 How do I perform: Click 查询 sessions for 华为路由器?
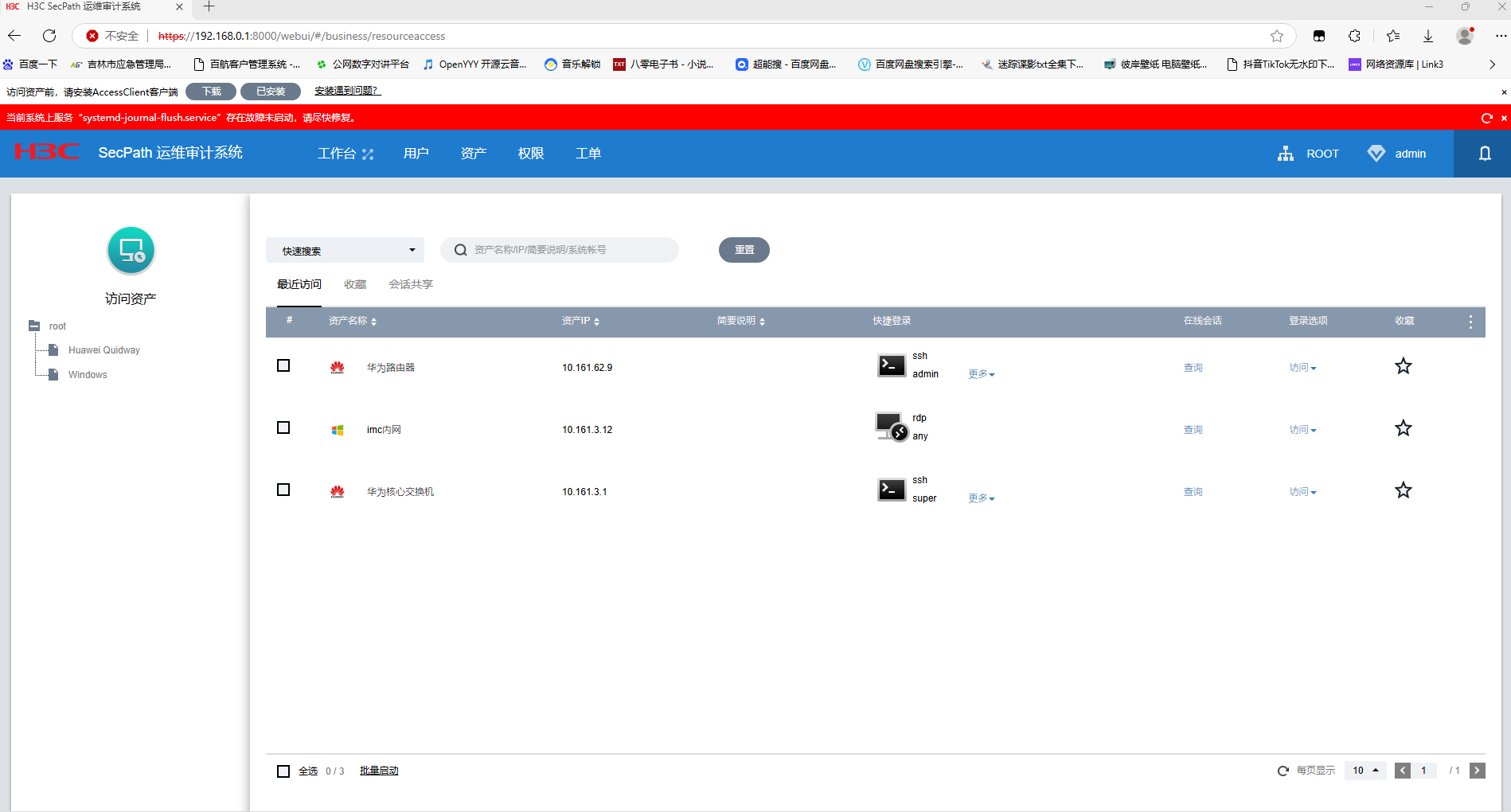(1193, 368)
